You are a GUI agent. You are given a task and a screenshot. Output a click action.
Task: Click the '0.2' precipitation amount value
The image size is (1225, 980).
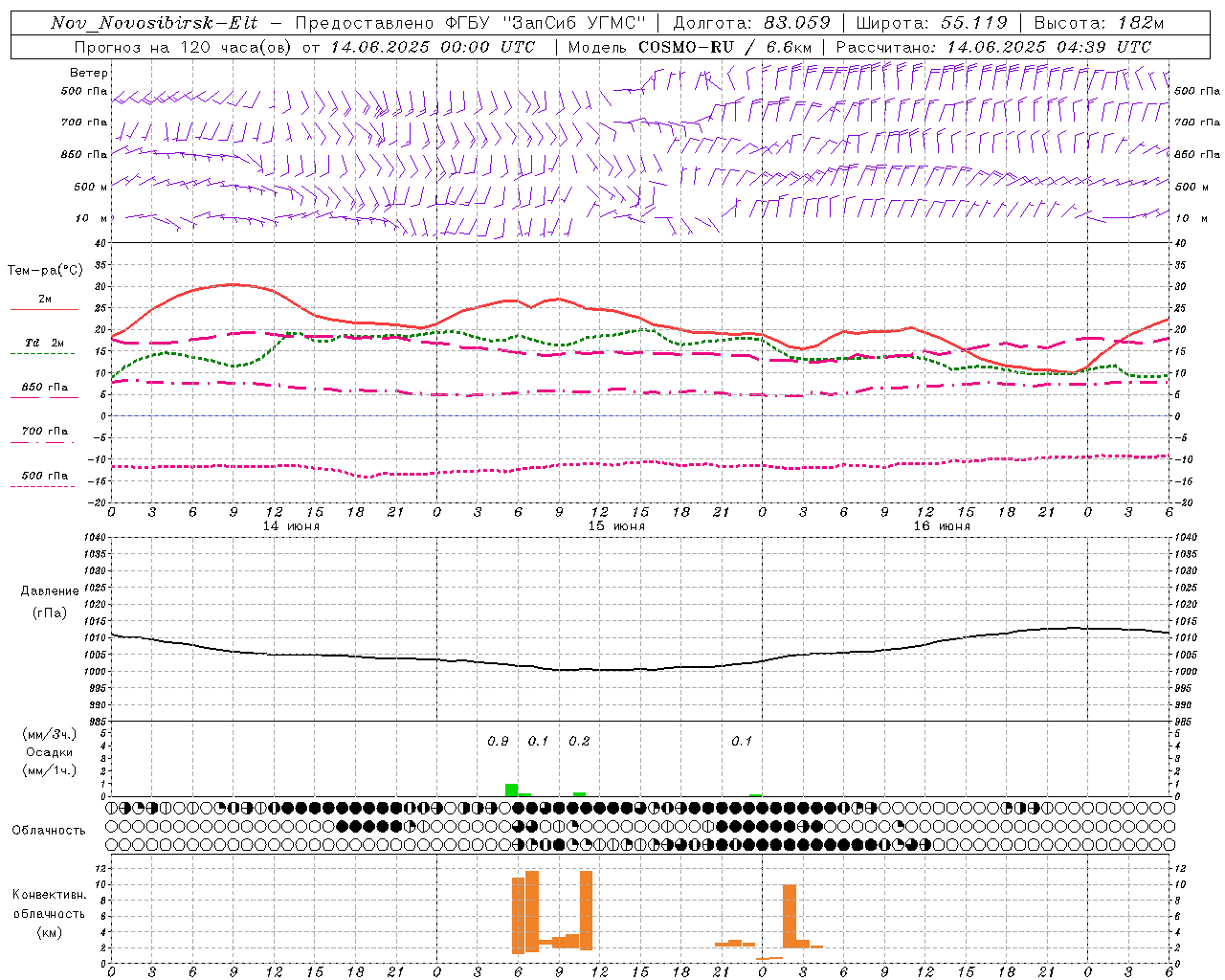tap(579, 742)
